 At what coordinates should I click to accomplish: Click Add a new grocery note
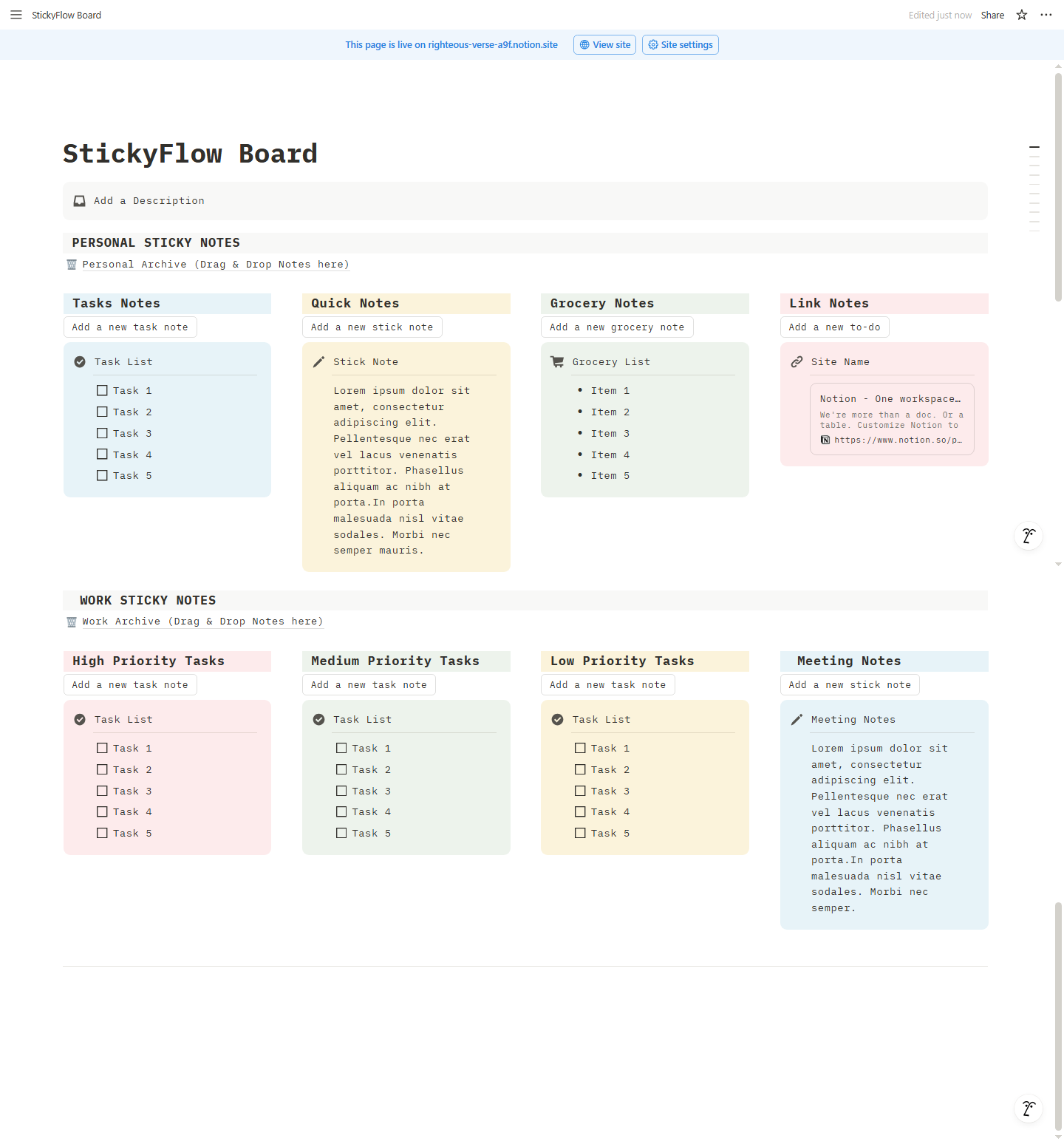click(x=617, y=327)
